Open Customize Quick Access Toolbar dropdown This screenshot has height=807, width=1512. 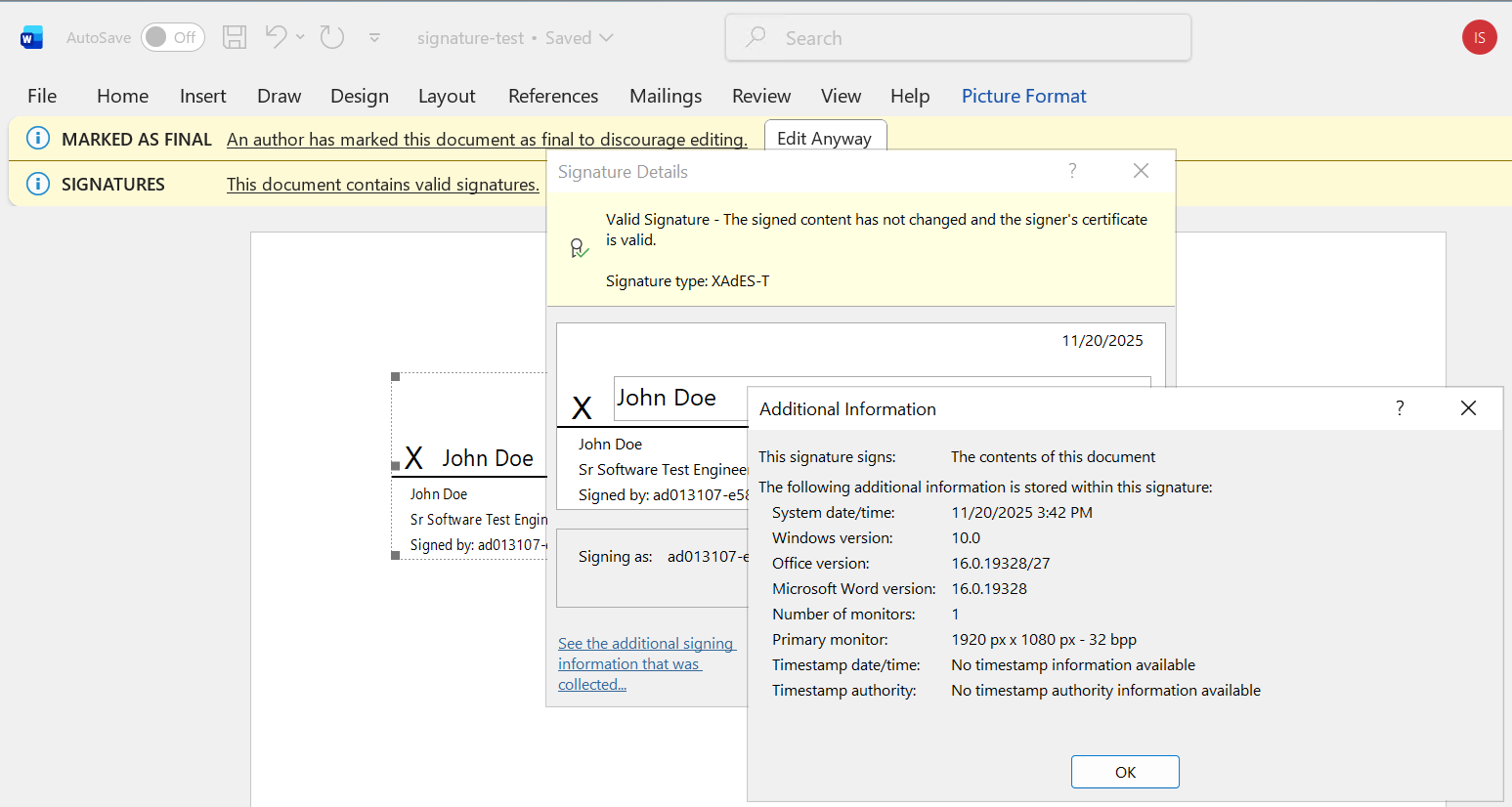(374, 38)
